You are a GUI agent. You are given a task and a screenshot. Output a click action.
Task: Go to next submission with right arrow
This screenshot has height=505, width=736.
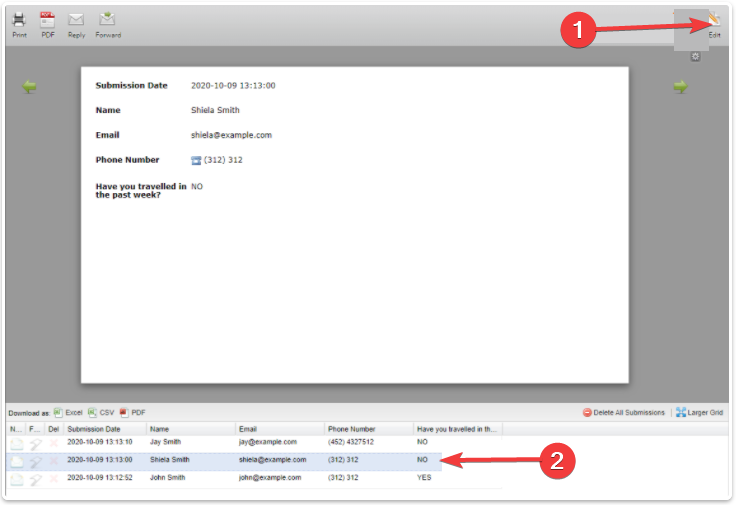tap(680, 88)
